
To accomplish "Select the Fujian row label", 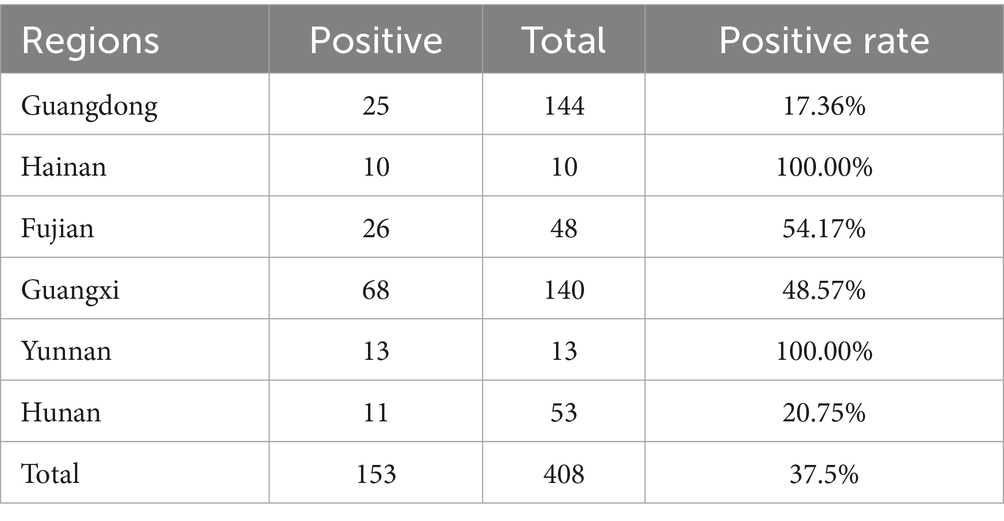I will point(58,229).
